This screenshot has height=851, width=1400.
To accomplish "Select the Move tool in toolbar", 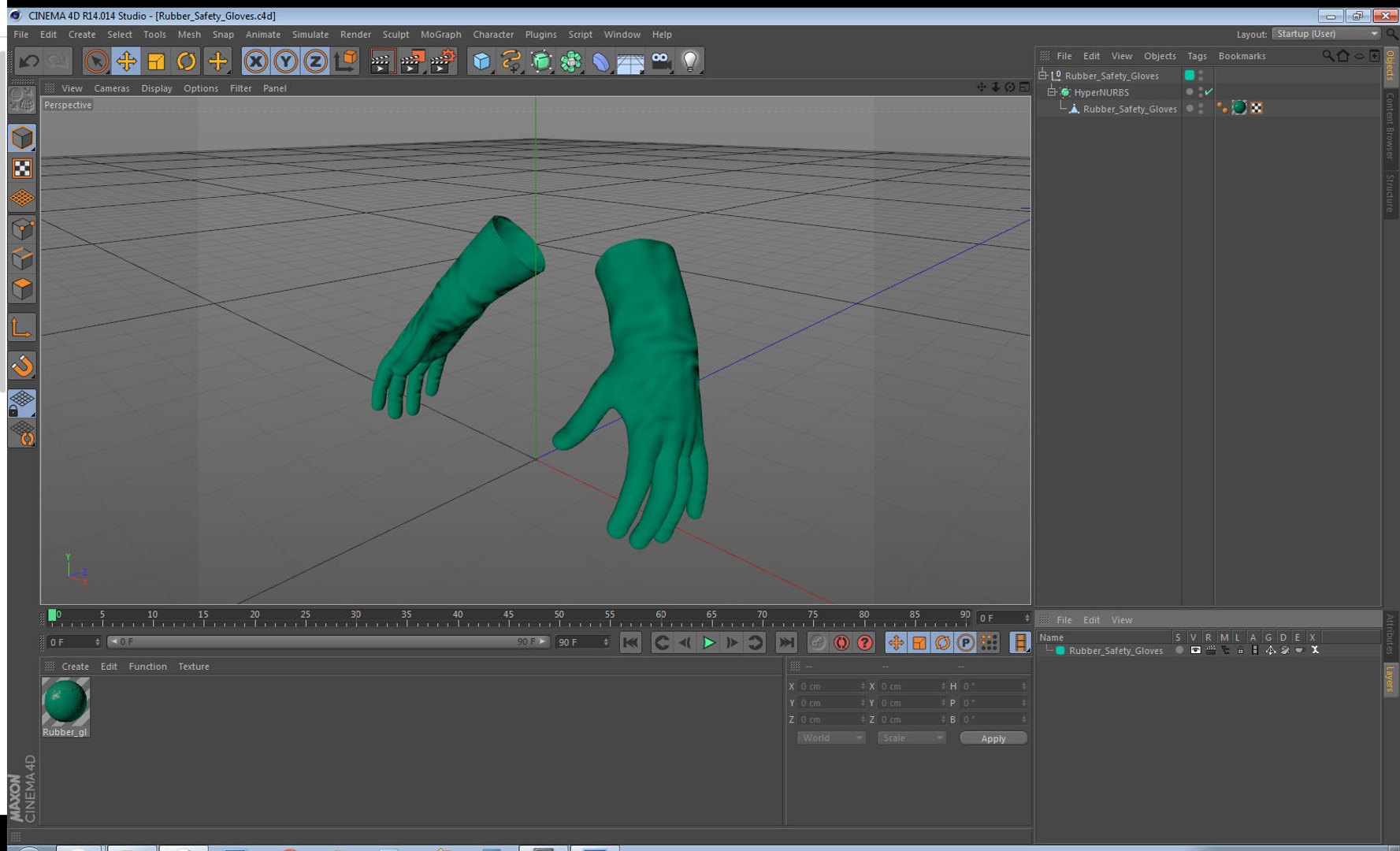I will [126, 61].
